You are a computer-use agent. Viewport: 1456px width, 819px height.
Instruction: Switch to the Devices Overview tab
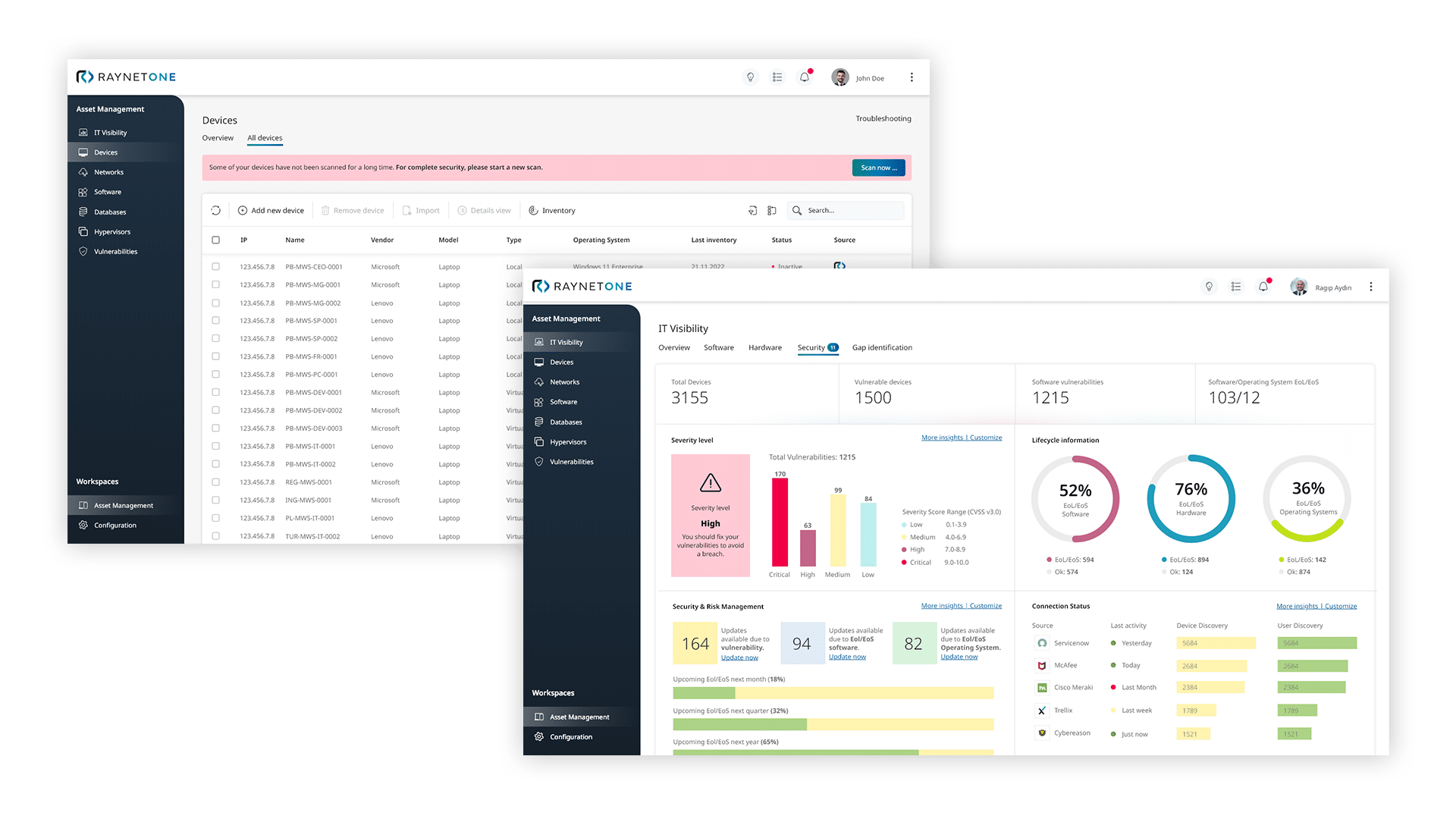point(218,138)
